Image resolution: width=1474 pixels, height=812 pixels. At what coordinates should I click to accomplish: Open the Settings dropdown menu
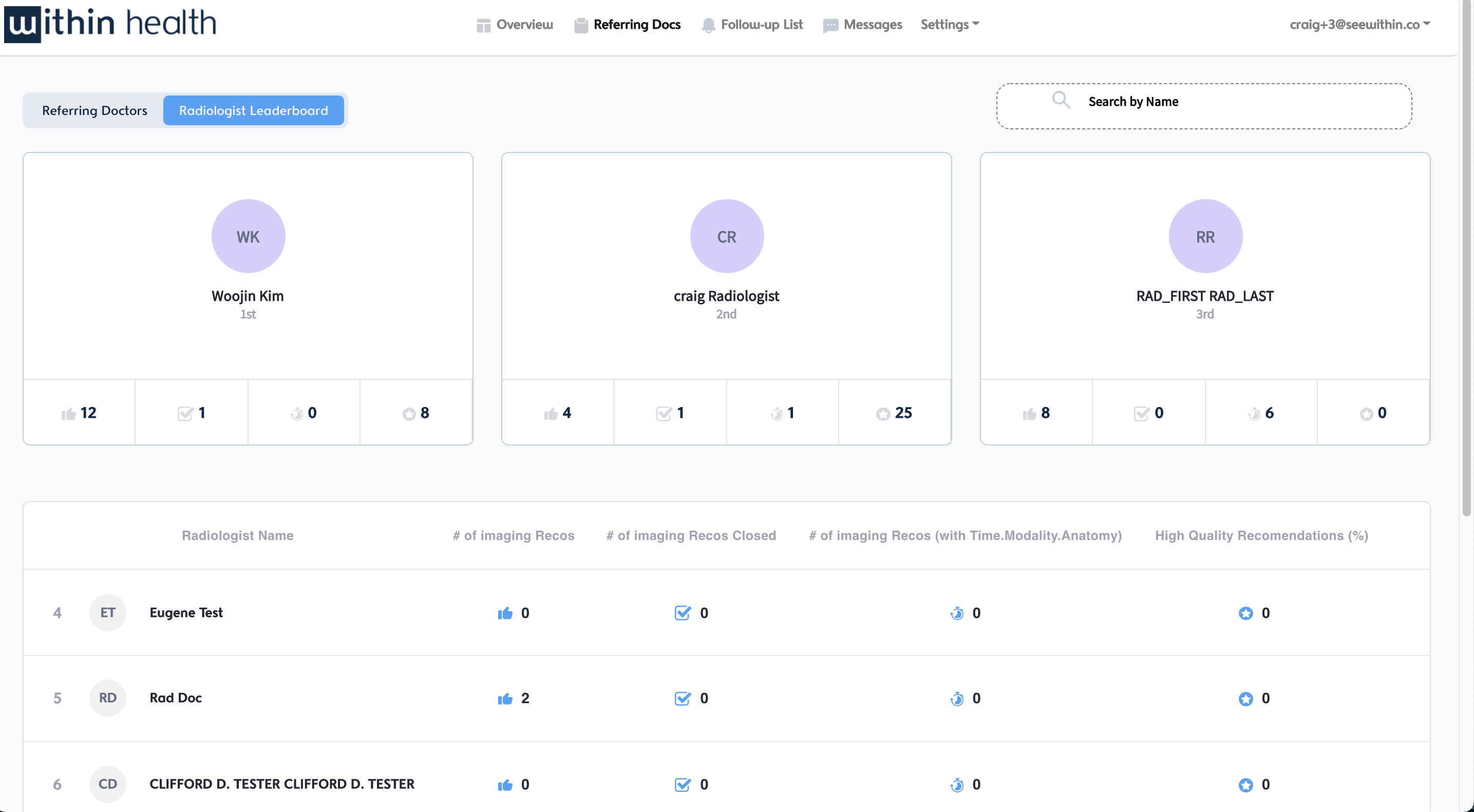tap(949, 25)
